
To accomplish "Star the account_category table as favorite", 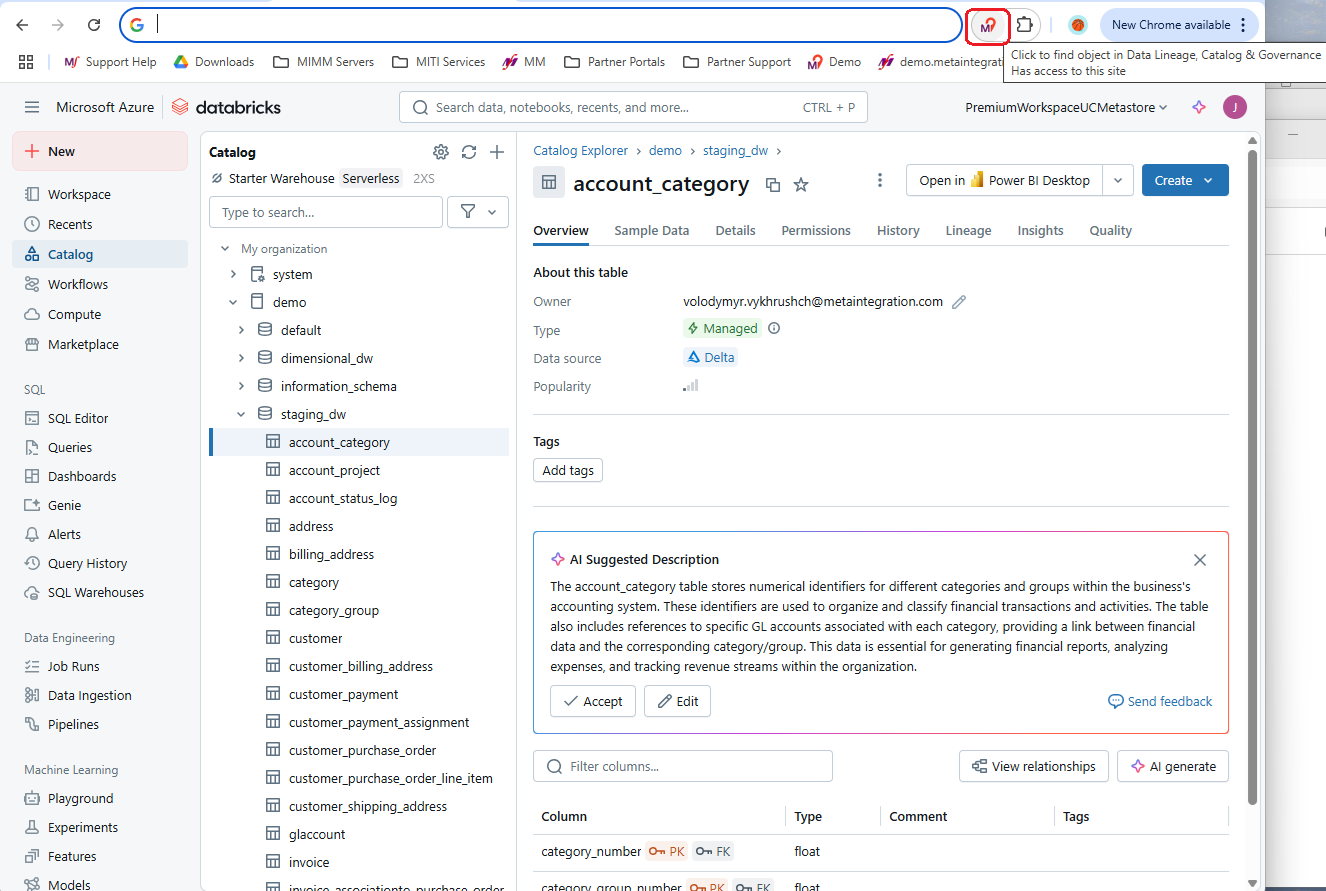I will (x=800, y=184).
